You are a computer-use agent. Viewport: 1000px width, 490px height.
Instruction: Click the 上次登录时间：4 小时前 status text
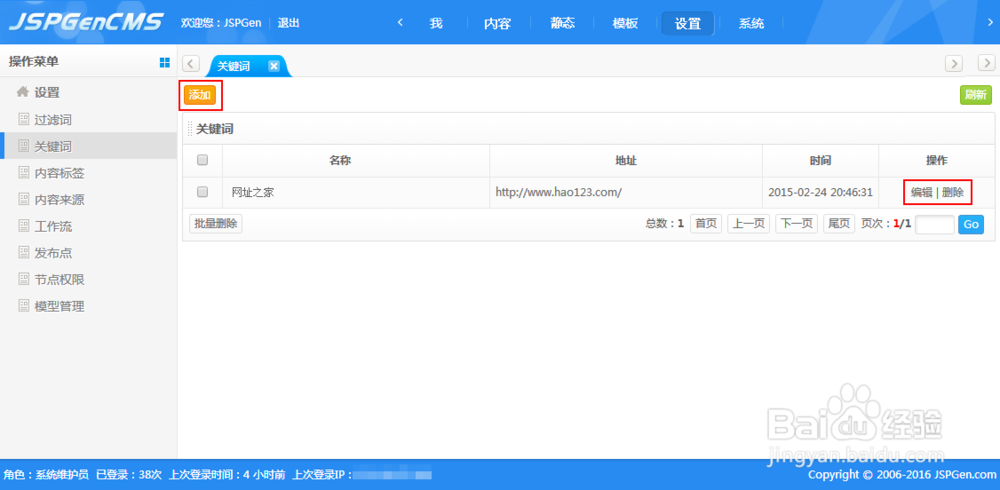coord(227,475)
